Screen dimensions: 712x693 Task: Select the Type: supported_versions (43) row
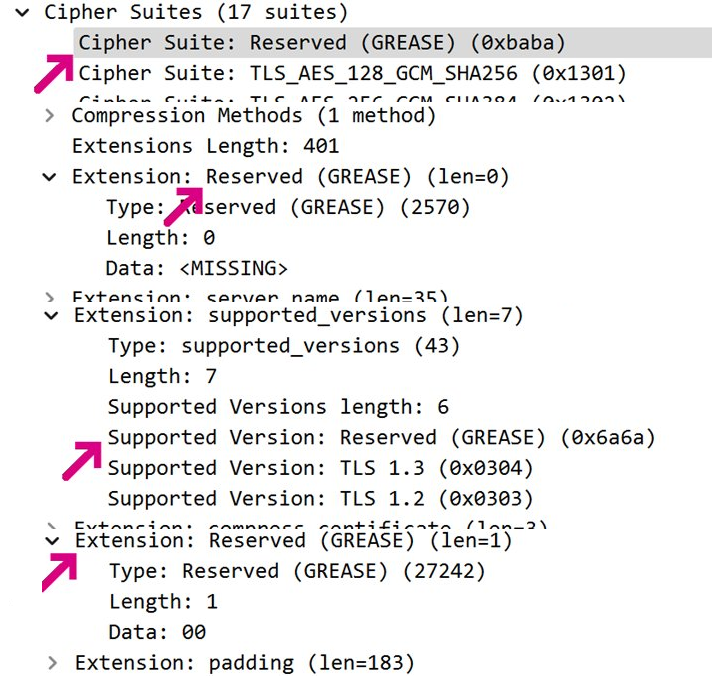pyautogui.click(x=283, y=346)
